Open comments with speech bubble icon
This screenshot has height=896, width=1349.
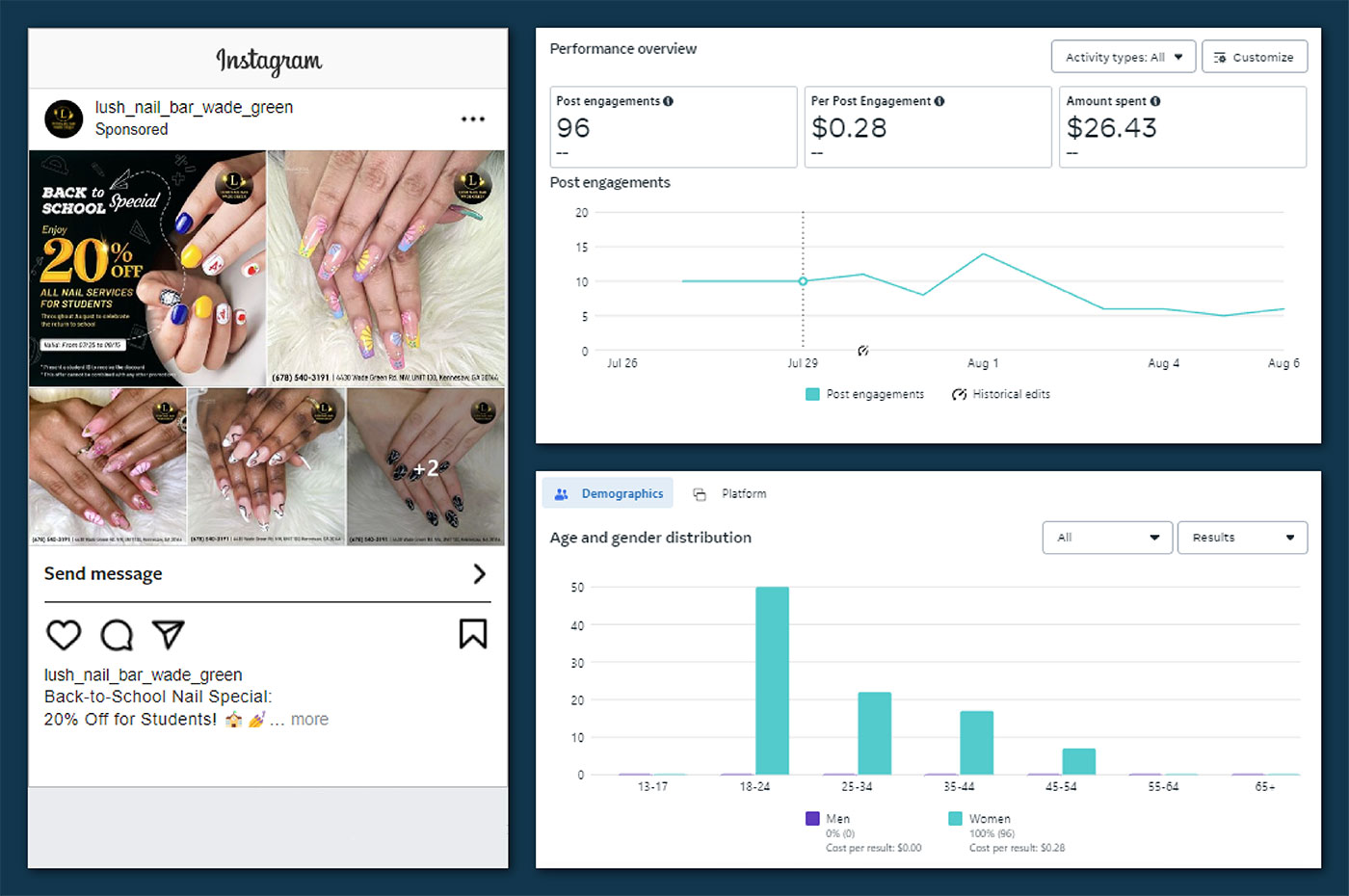[x=117, y=635]
